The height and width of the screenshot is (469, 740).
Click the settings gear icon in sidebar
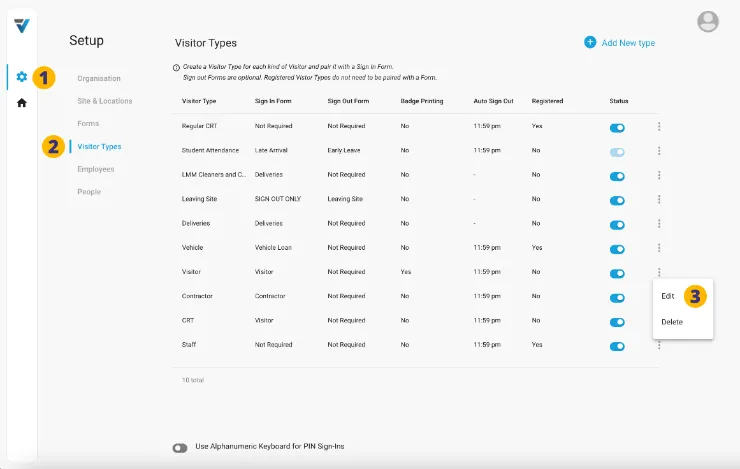coord(21,77)
